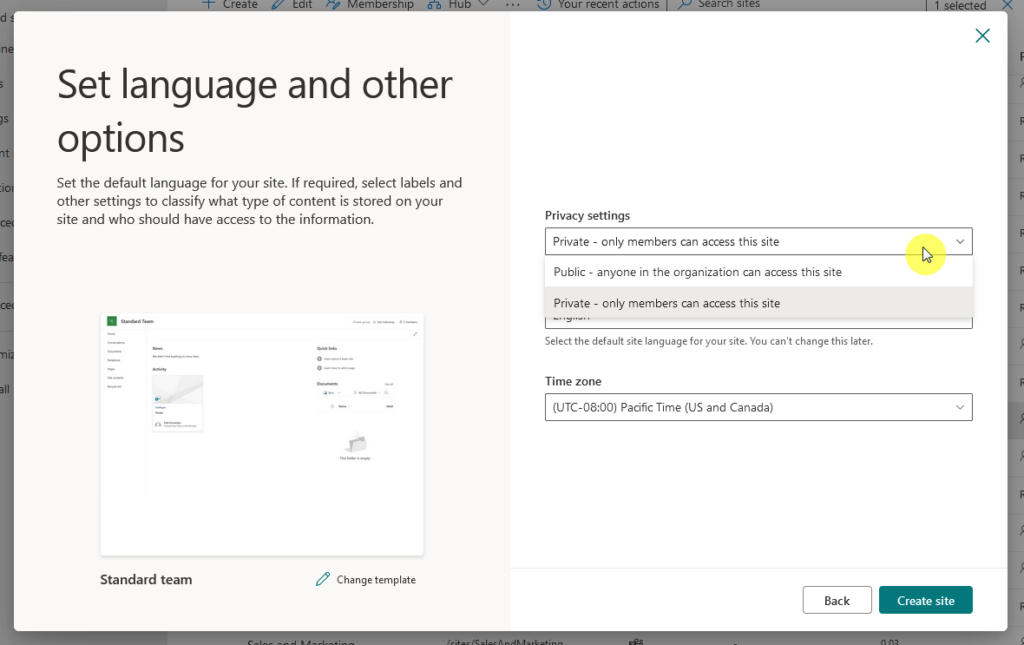
Task: Expand the Time zone dropdown
Action: tap(758, 407)
